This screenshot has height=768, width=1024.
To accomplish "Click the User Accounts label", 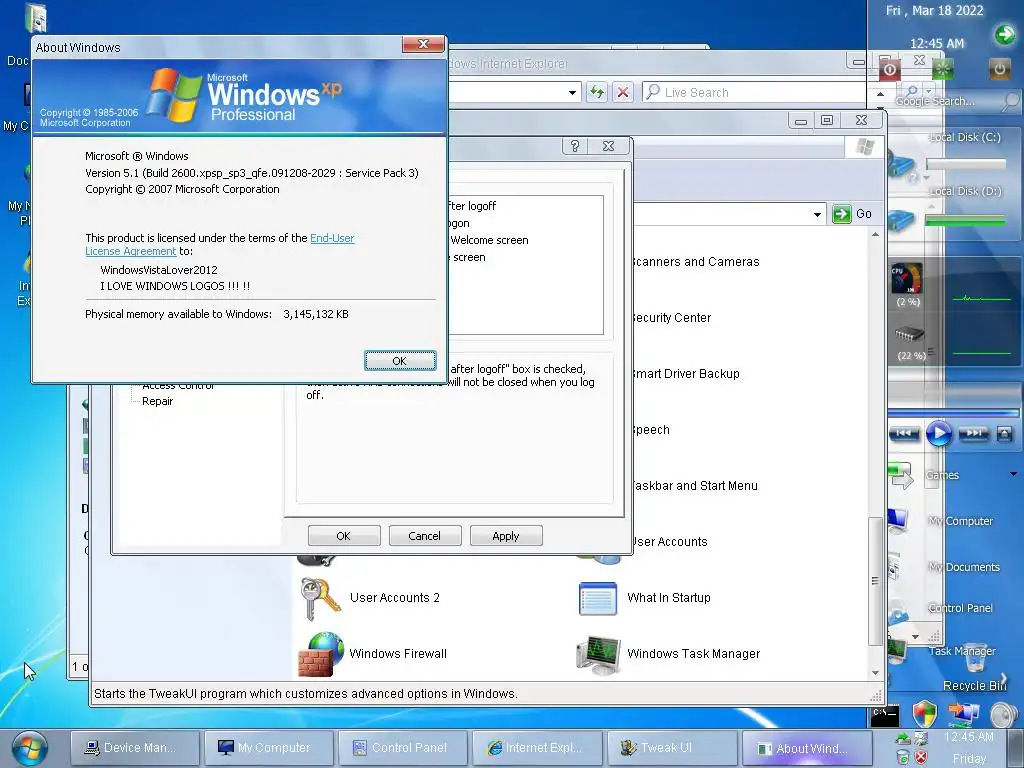I will 669,542.
